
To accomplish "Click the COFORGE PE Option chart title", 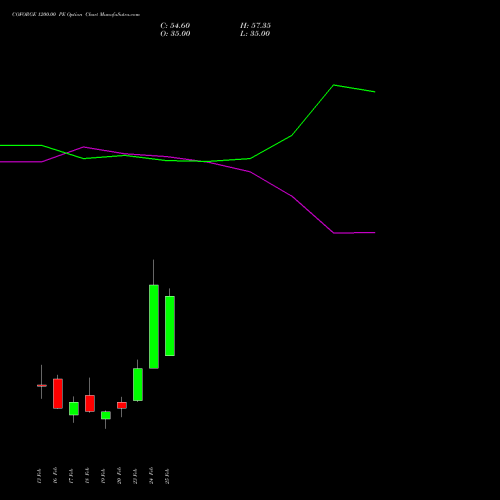I will [x=76, y=15].
